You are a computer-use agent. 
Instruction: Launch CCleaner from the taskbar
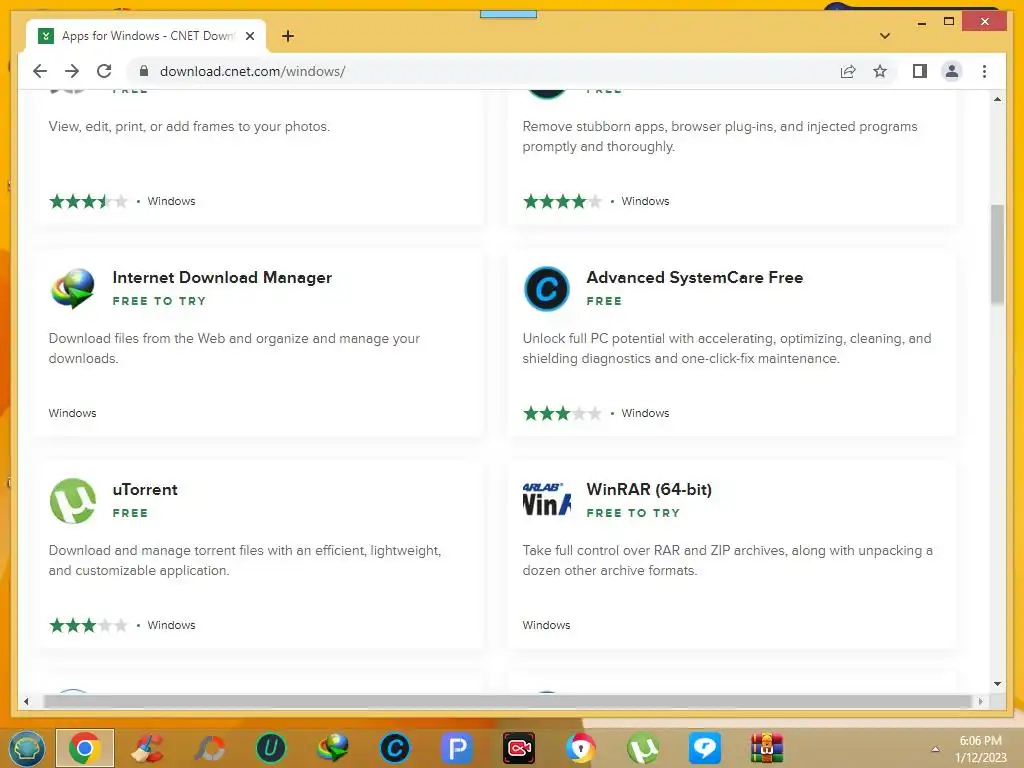148,748
